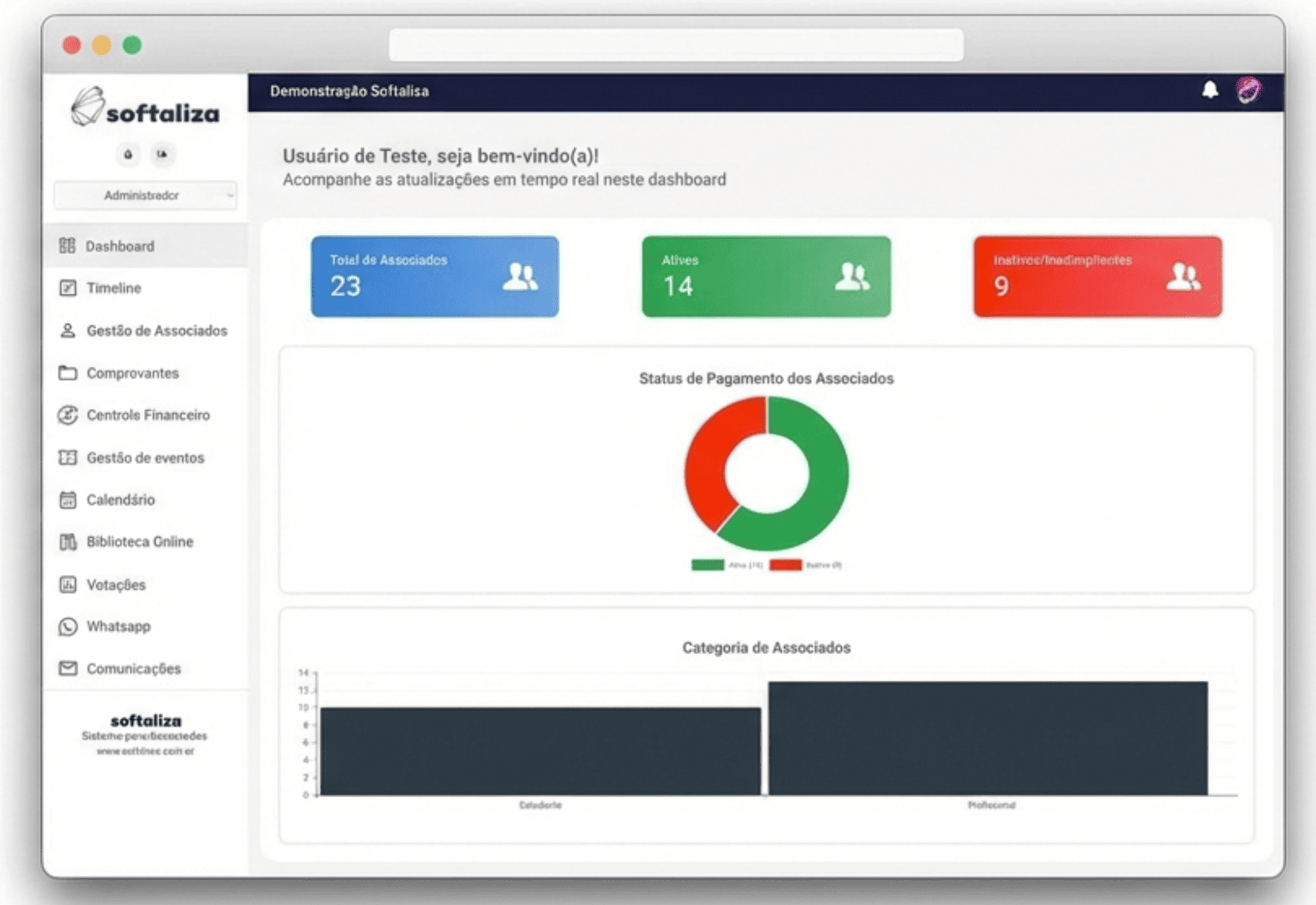
Task: Click the Dashboard grid icon
Action: tap(67, 246)
